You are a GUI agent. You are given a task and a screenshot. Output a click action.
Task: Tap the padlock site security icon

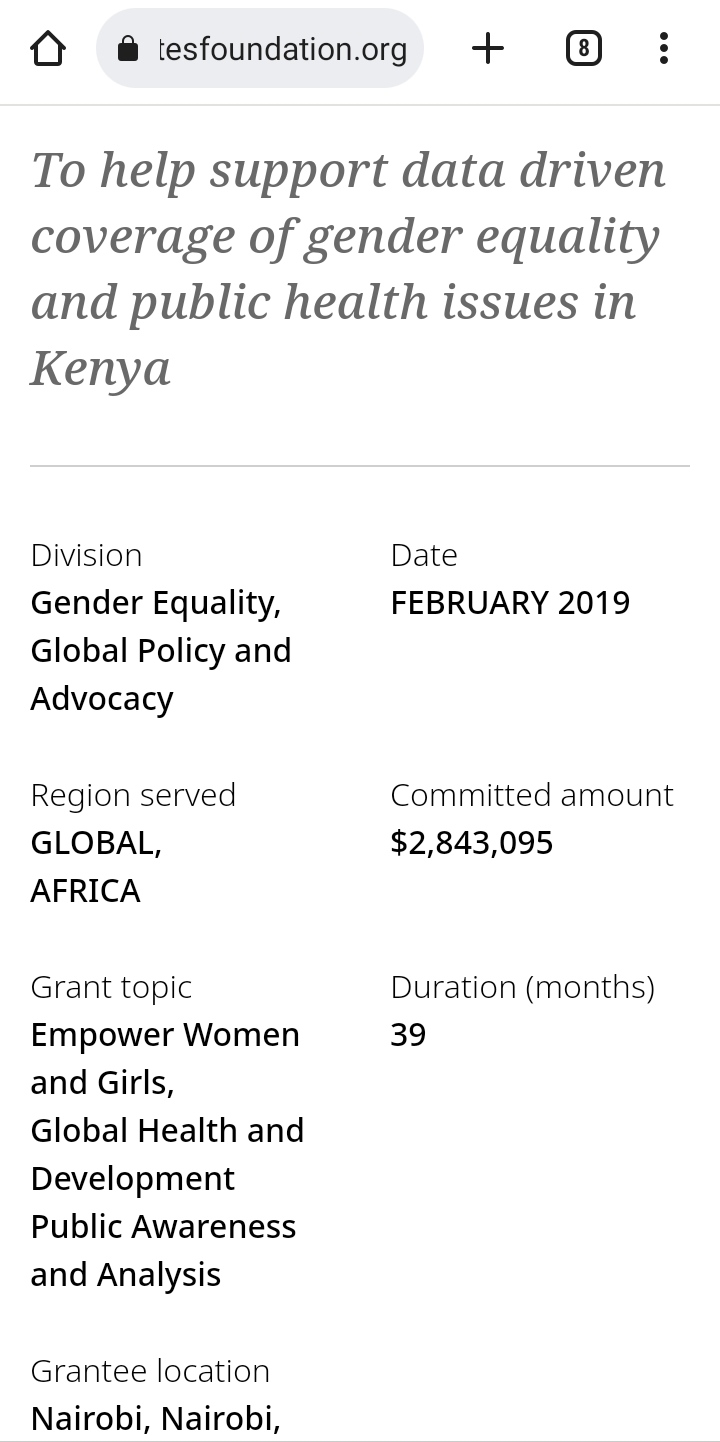(128, 49)
